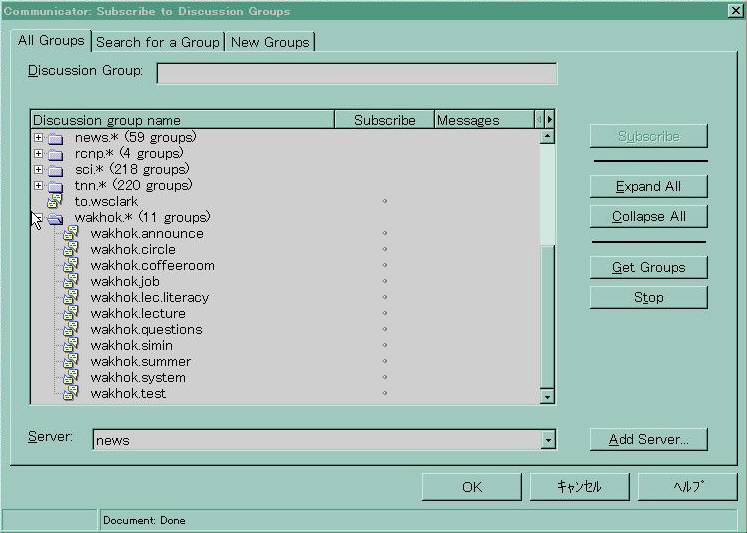Click the sci.* folder icon
747x533 pixels.
(x=55, y=170)
